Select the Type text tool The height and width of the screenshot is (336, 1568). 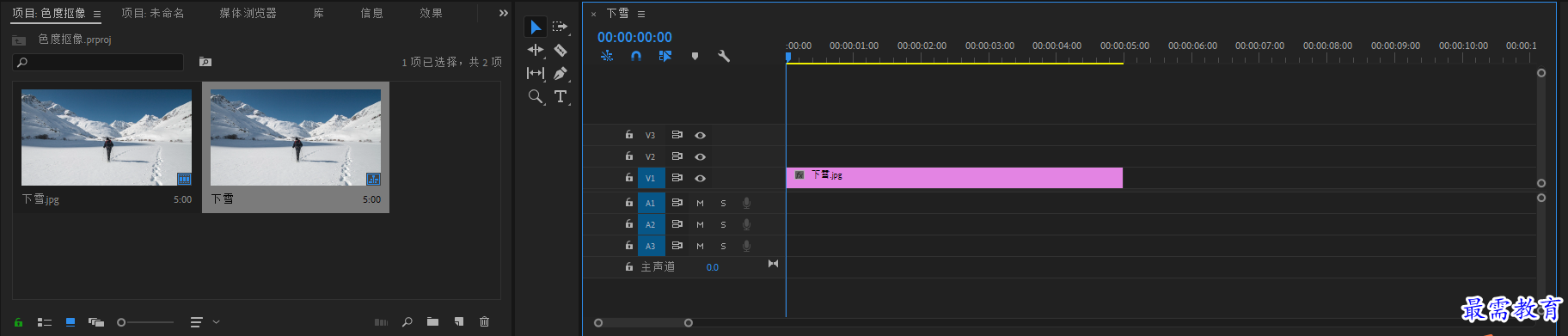[x=560, y=96]
